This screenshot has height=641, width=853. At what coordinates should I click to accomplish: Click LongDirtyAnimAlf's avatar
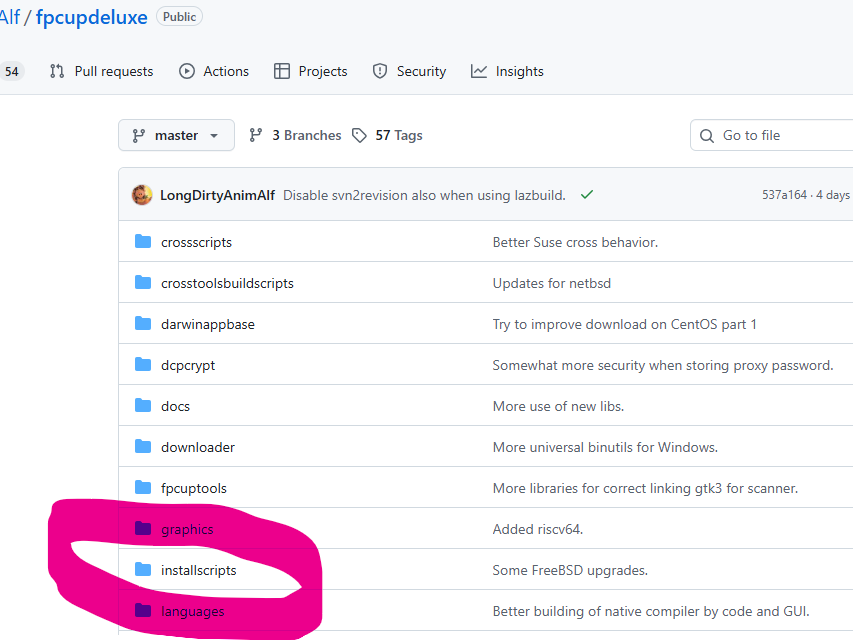(141, 195)
